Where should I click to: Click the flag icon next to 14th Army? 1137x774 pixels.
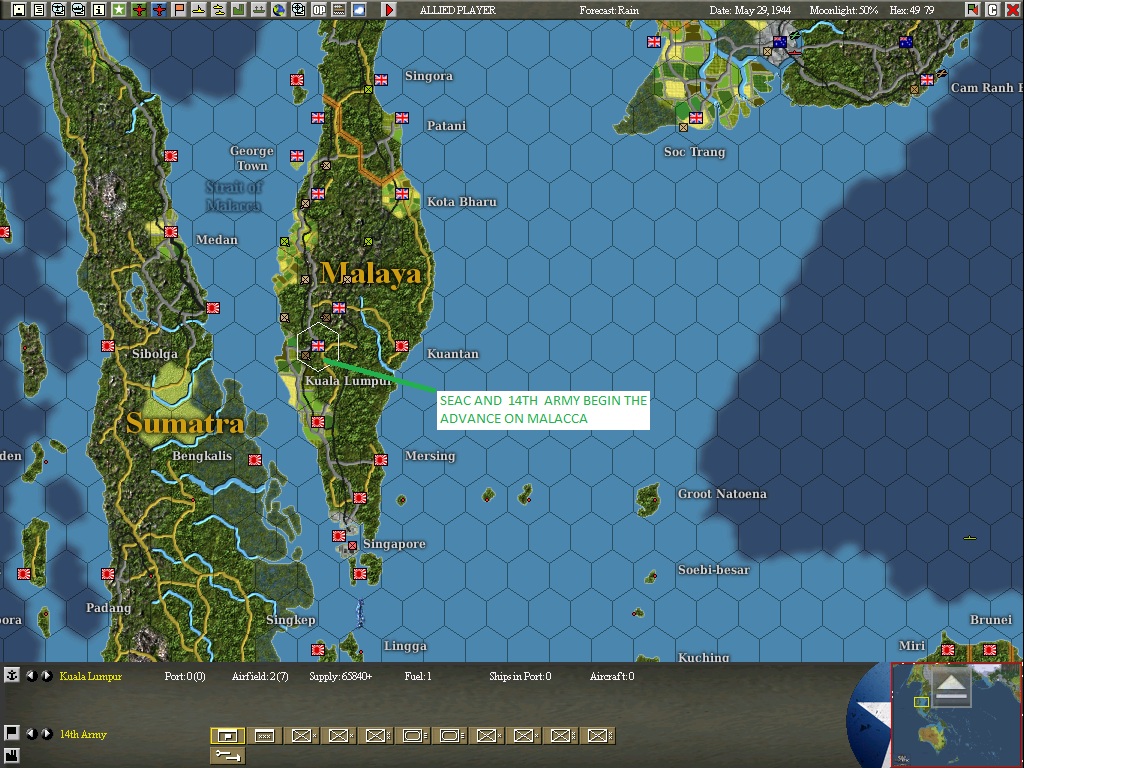point(12,733)
